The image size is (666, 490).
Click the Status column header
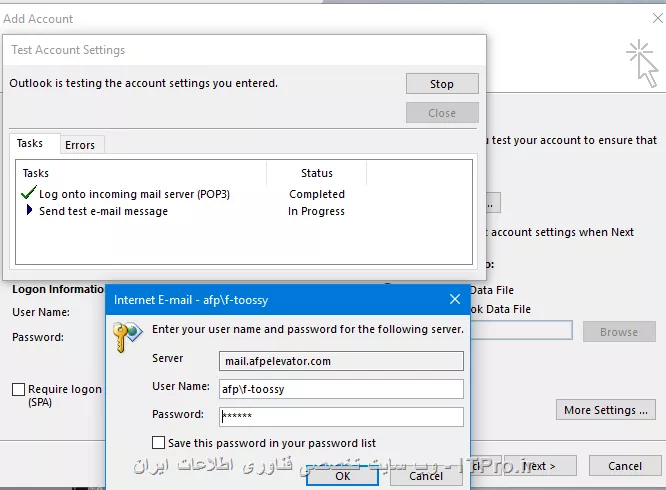(x=317, y=173)
